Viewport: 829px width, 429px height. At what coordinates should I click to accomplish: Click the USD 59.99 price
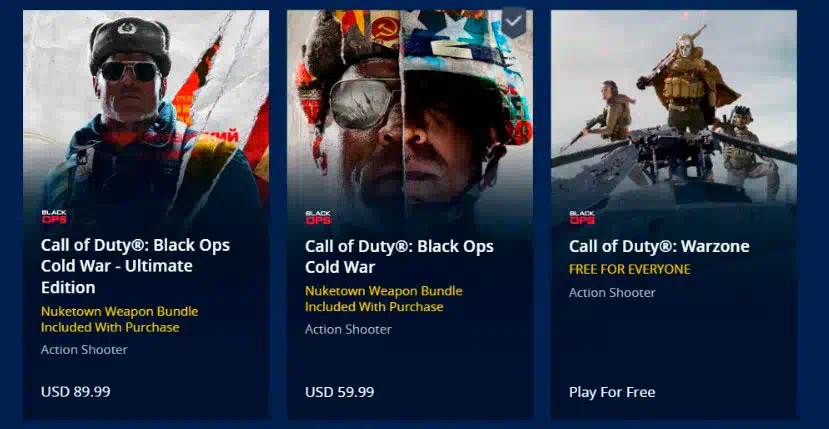pos(339,393)
